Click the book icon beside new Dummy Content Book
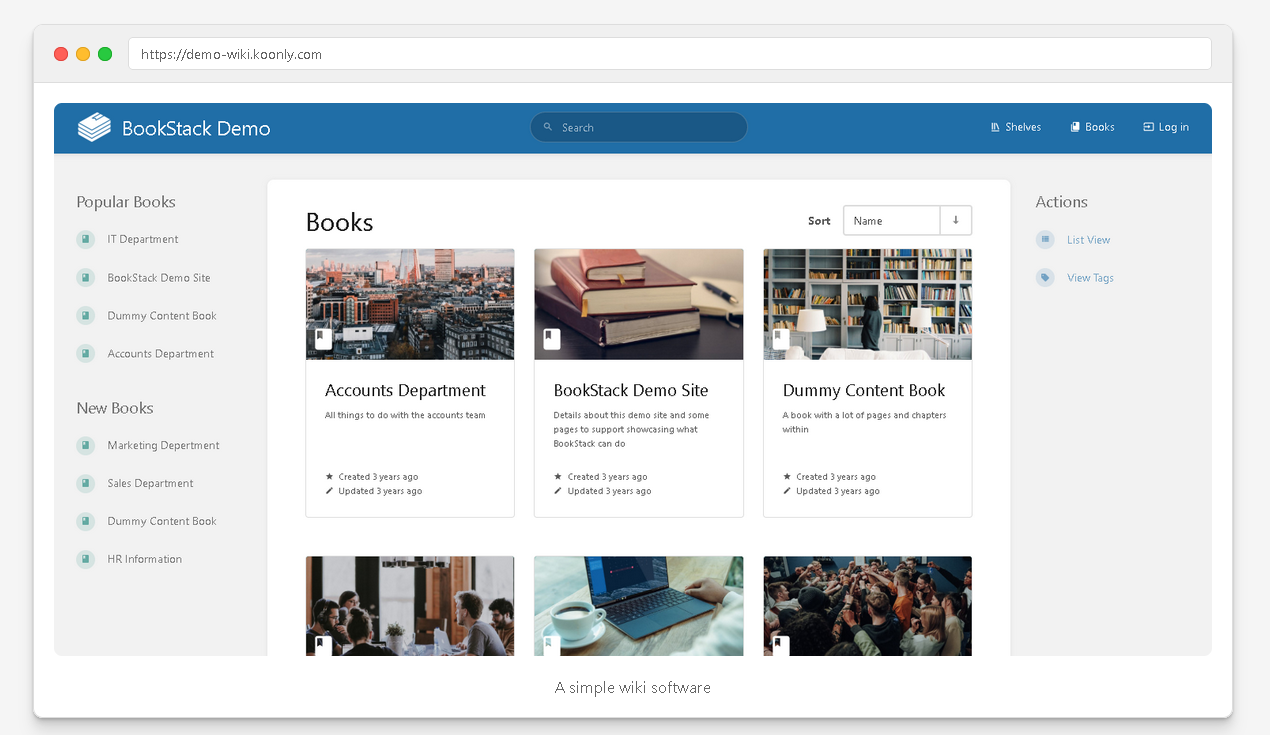 pyautogui.click(x=85, y=521)
